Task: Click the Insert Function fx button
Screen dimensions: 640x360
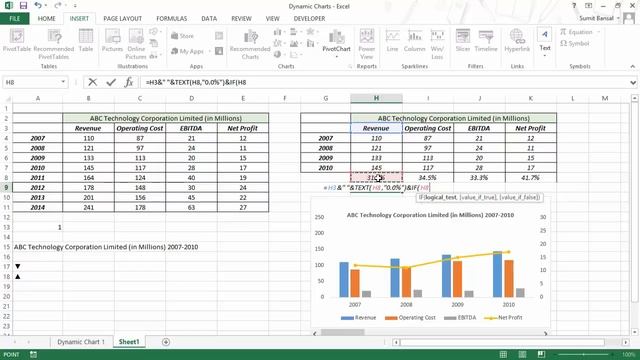Action: click(x=129, y=82)
